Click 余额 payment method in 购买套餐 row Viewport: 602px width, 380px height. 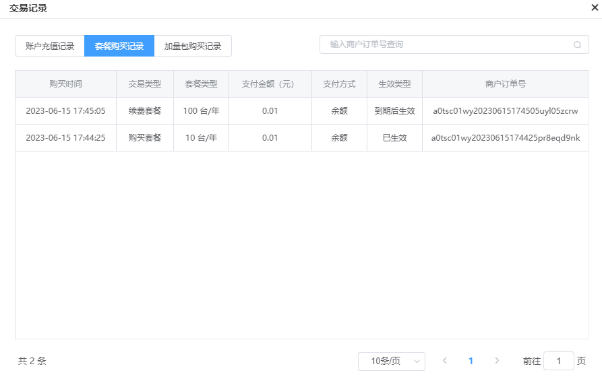[x=339, y=138]
